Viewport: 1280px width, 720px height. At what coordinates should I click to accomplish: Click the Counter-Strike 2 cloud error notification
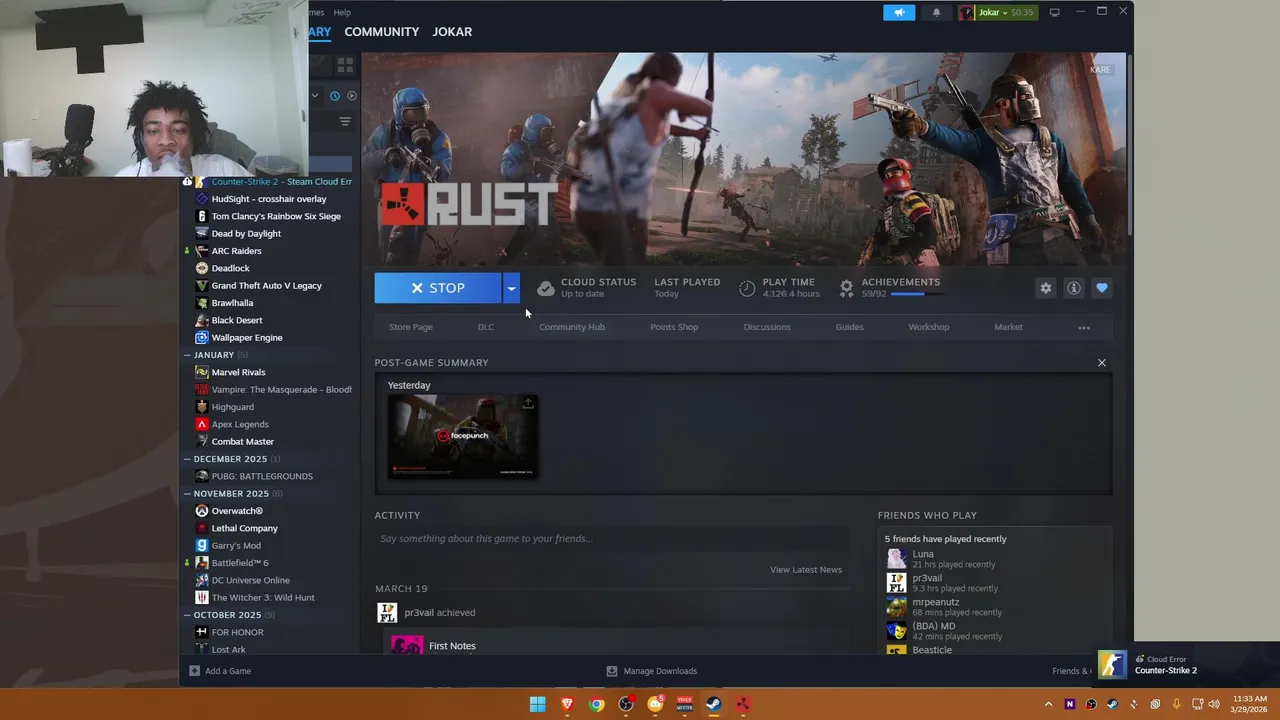1187,665
